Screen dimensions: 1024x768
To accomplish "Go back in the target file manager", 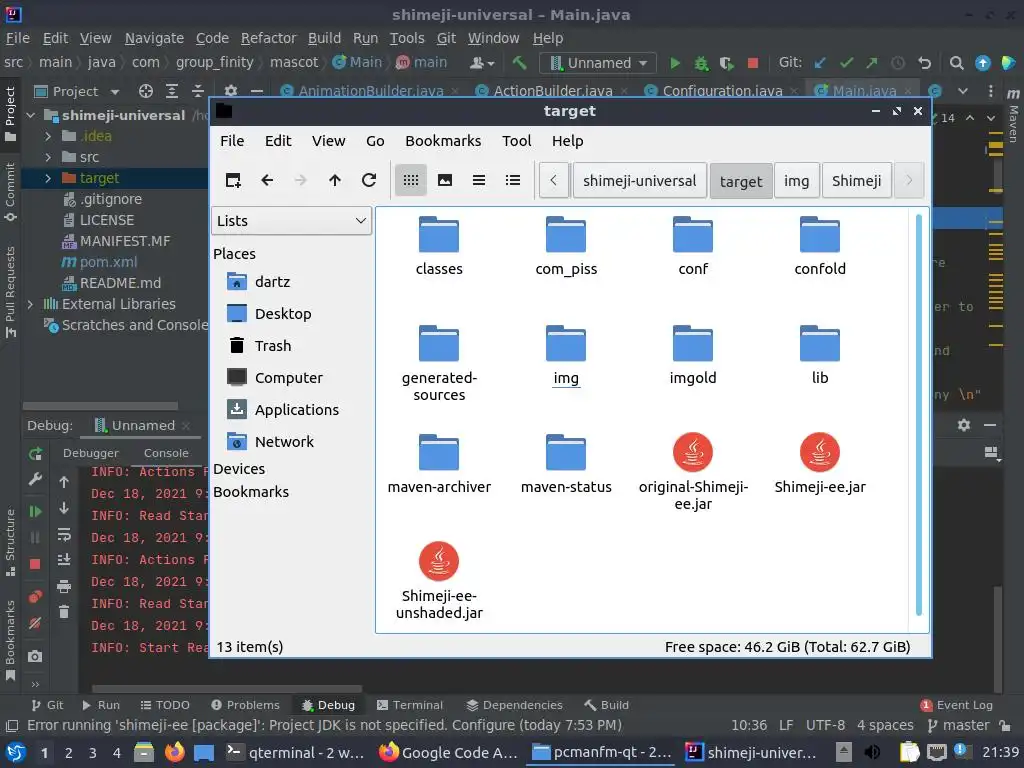I will 267,180.
